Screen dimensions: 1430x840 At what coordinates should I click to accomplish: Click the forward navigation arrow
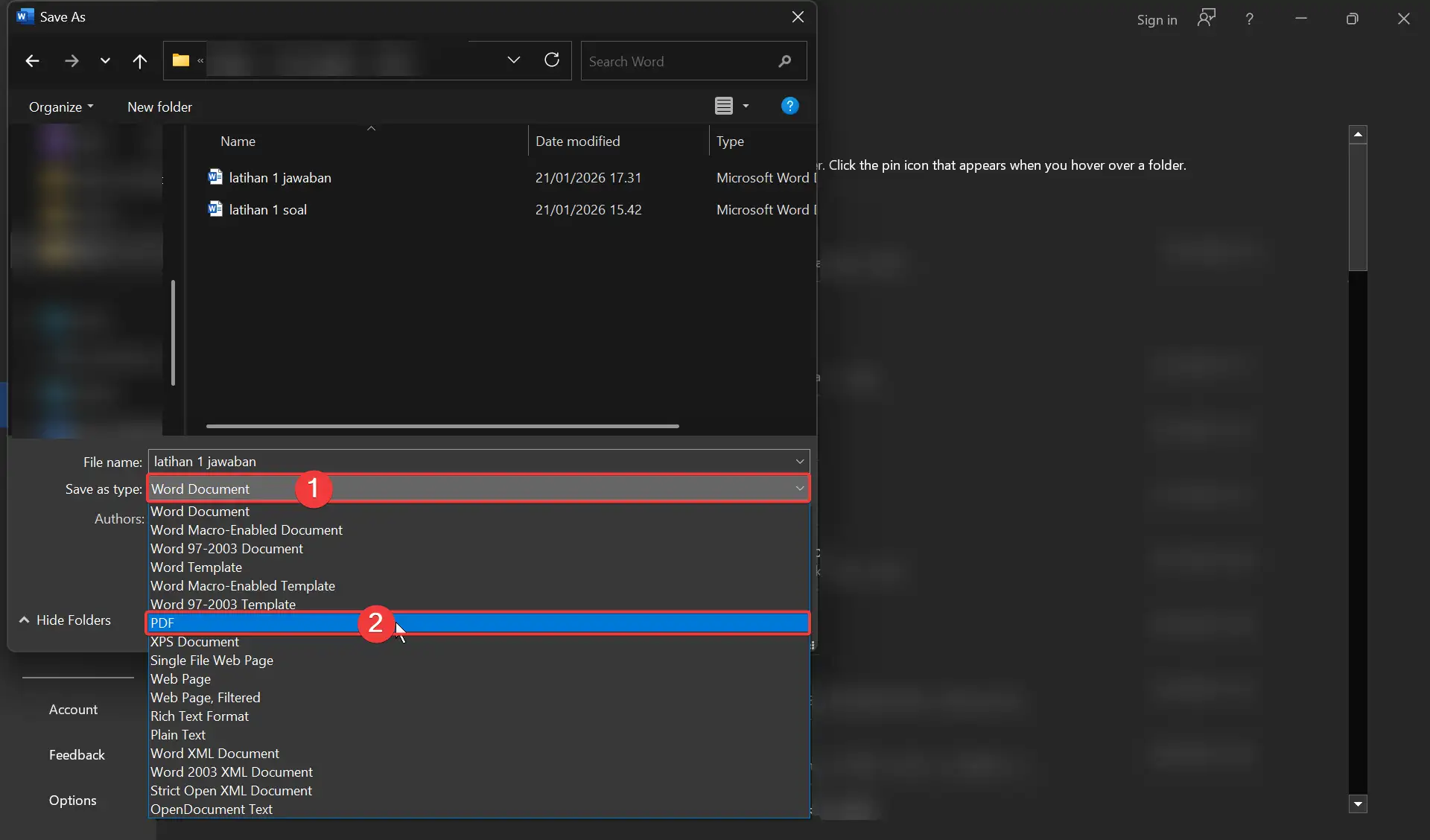point(71,61)
